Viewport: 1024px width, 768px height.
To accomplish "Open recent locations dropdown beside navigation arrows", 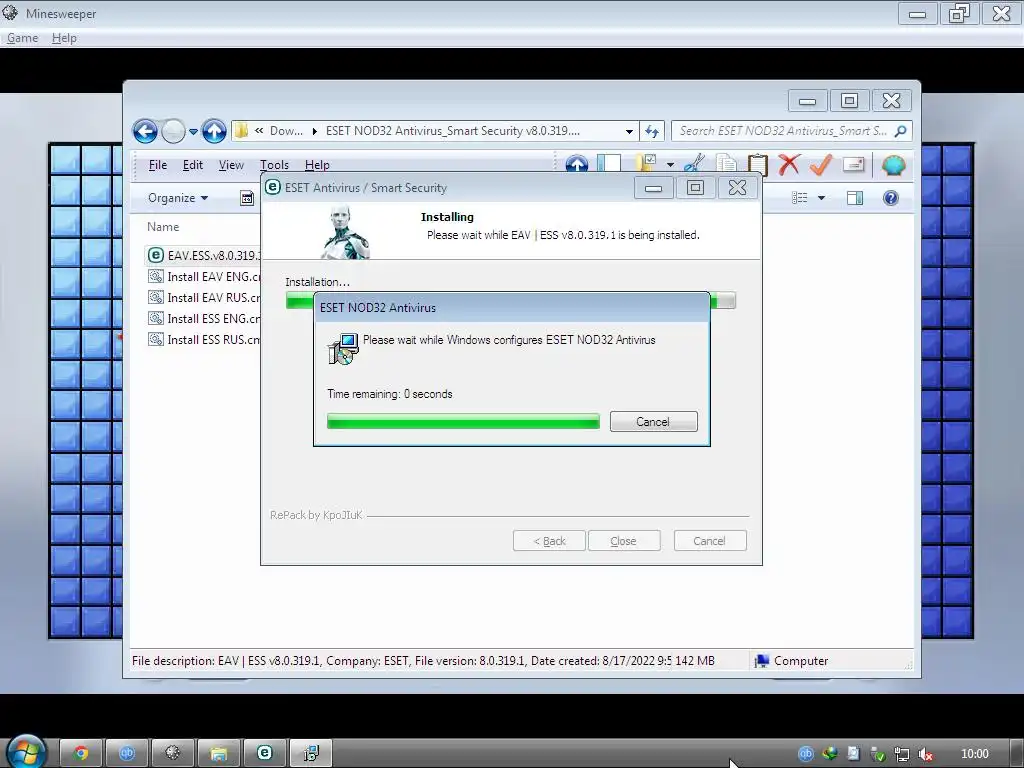I will coord(193,131).
